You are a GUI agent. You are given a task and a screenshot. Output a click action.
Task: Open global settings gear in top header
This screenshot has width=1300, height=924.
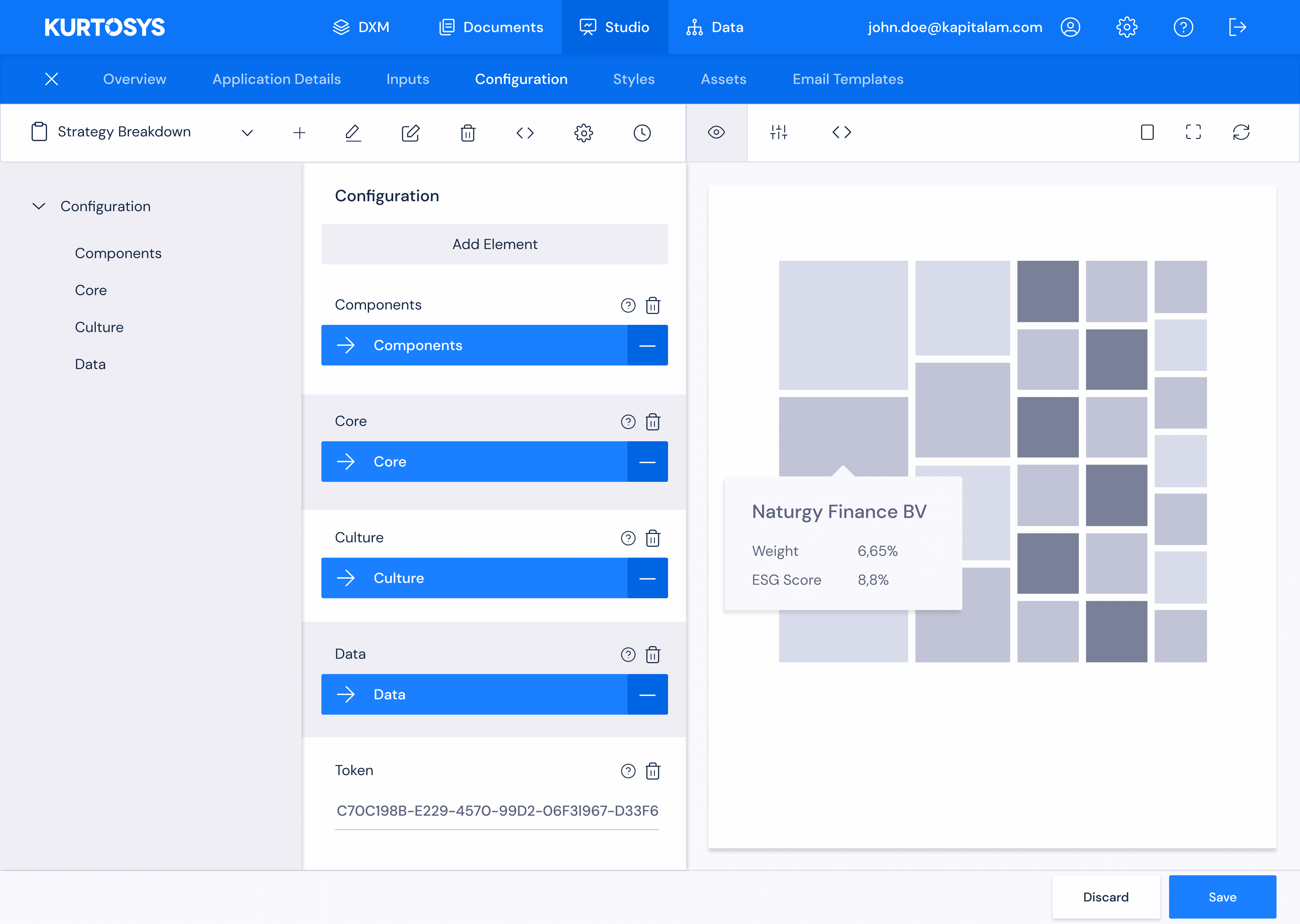(1126, 27)
